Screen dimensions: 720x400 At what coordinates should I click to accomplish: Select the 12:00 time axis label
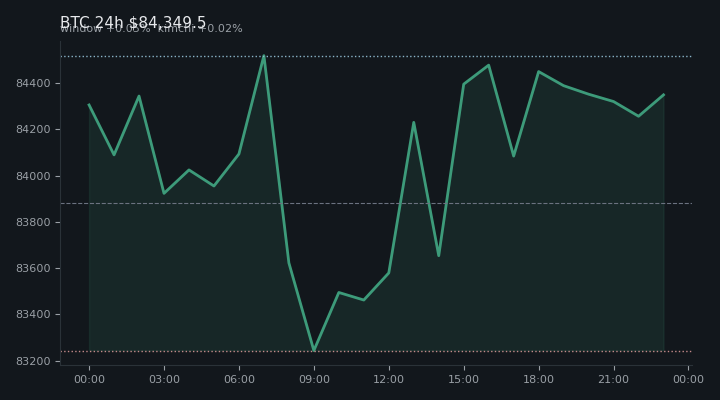coord(389,379)
